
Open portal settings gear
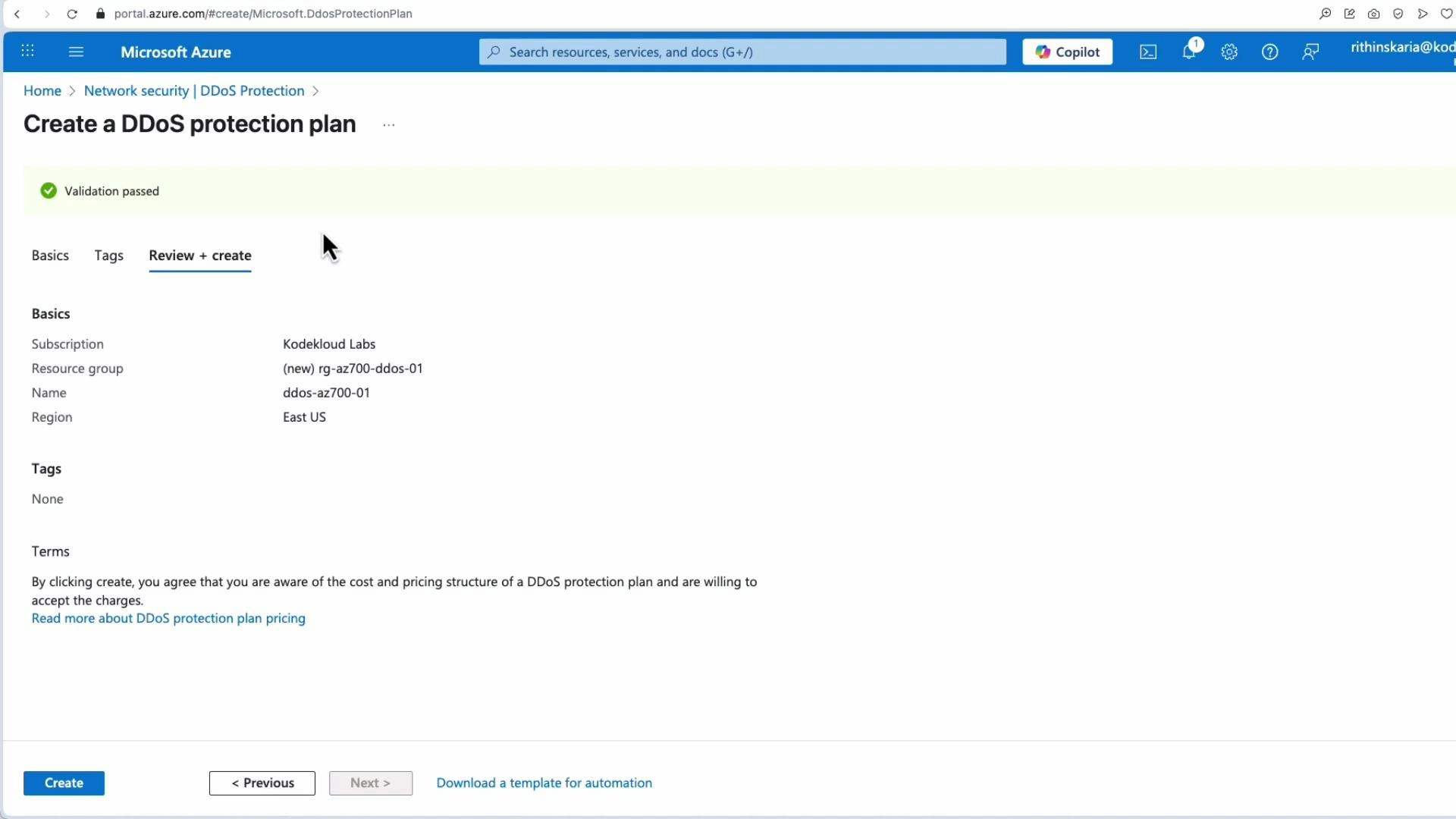tap(1229, 52)
